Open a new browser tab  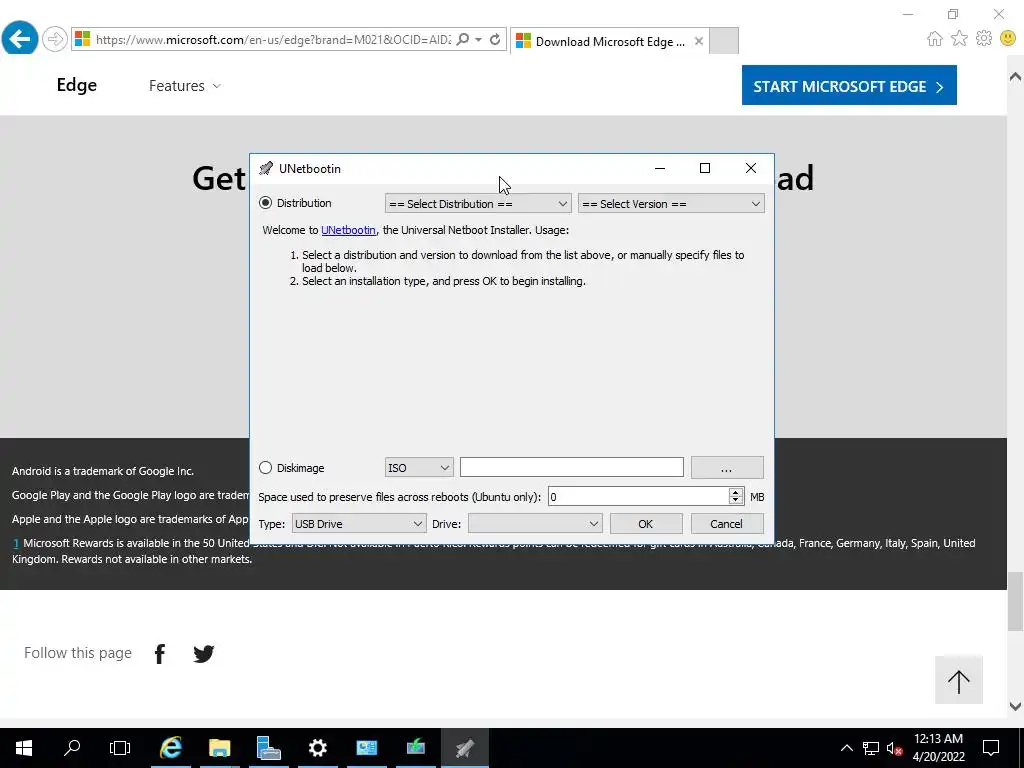[724, 41]
